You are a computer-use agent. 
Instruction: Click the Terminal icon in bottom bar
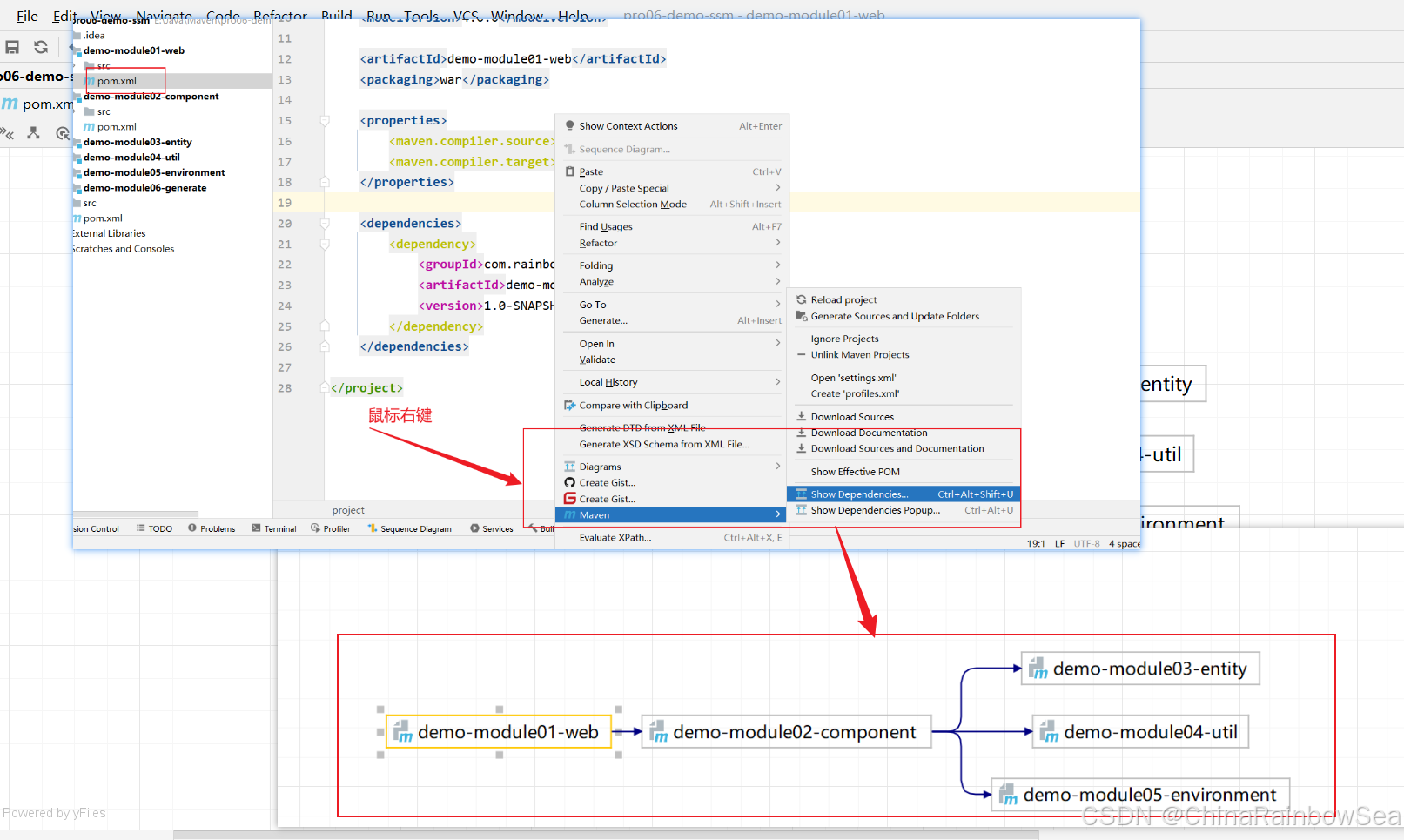[x=256, y=528]
